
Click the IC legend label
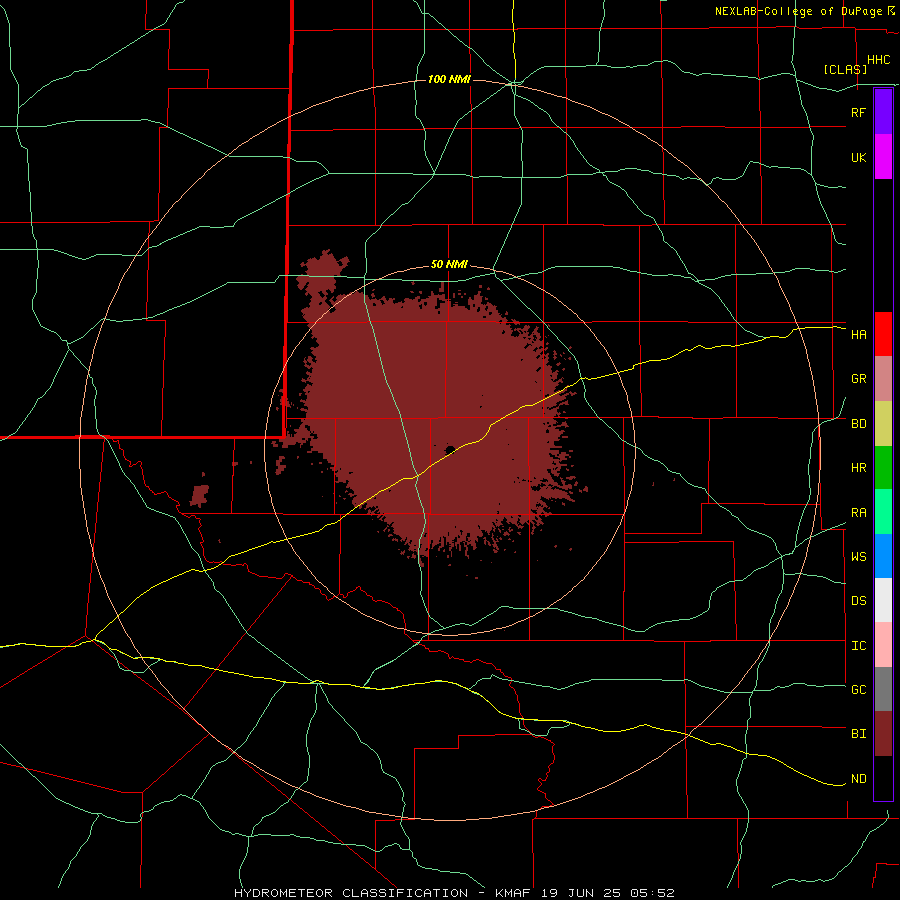point(858,646)
